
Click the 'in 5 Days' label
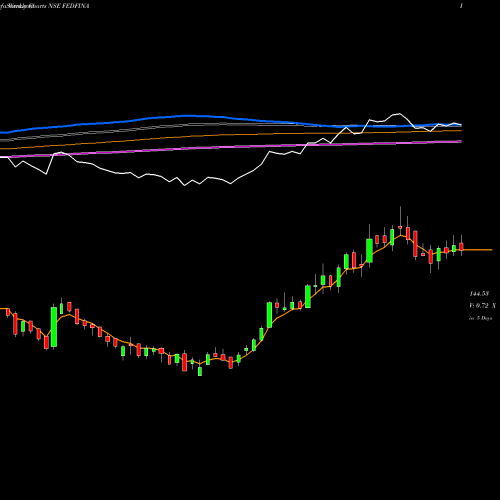[480, 318]
